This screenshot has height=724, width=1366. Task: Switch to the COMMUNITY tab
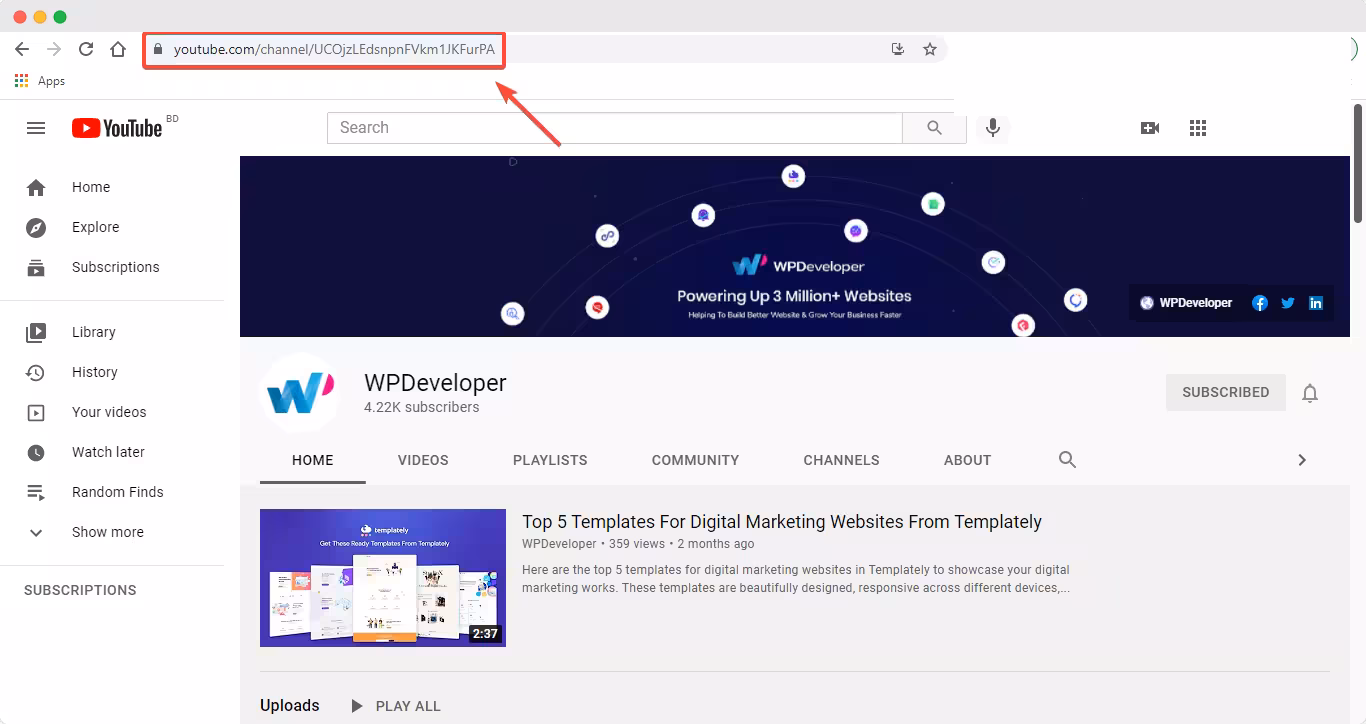(695, 460)
